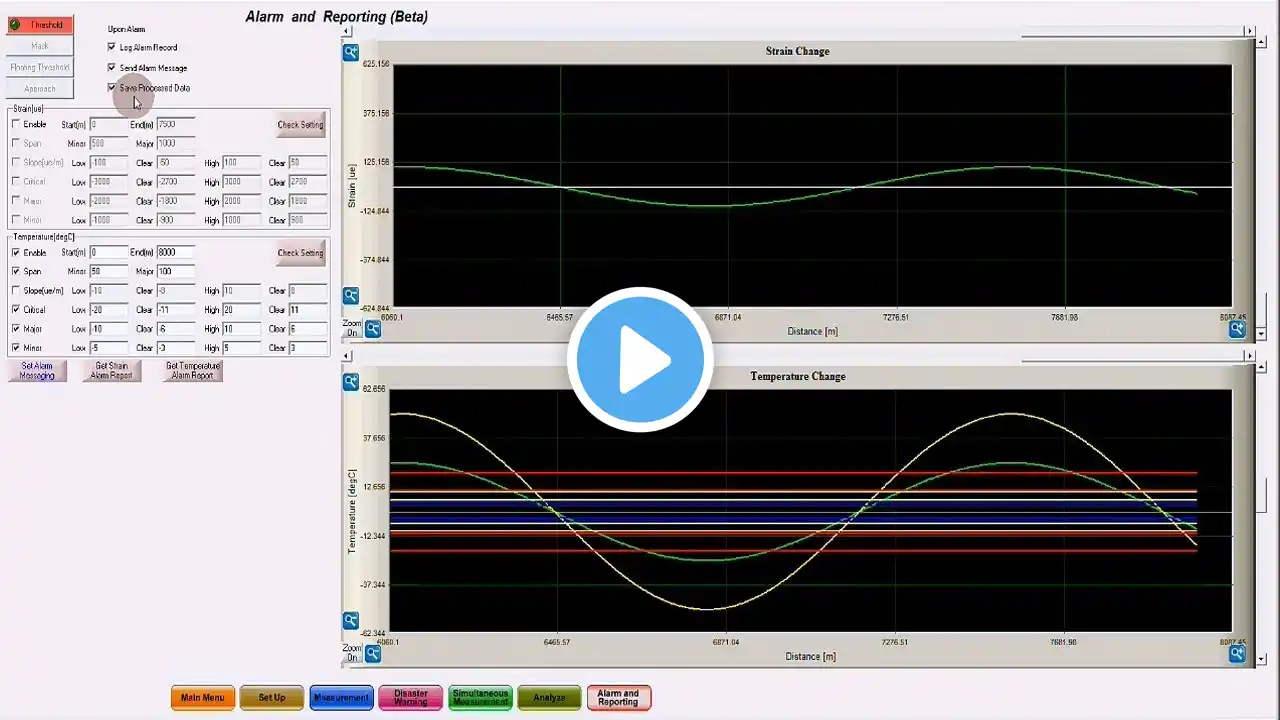Switch to the Disaster Warning tab
The width and height of the screenshot is (1280, 720).
click(410, 698)
